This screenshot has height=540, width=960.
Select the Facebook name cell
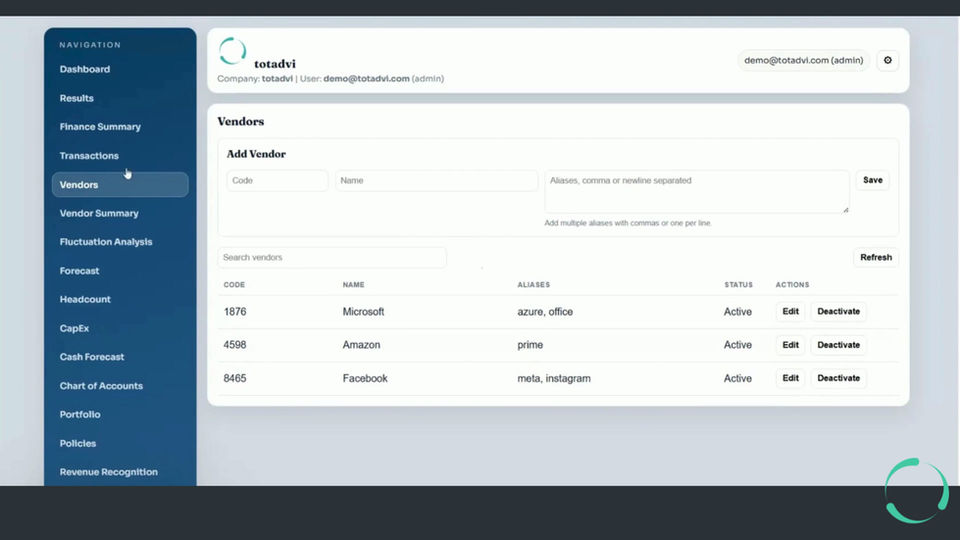click(365, 378)
